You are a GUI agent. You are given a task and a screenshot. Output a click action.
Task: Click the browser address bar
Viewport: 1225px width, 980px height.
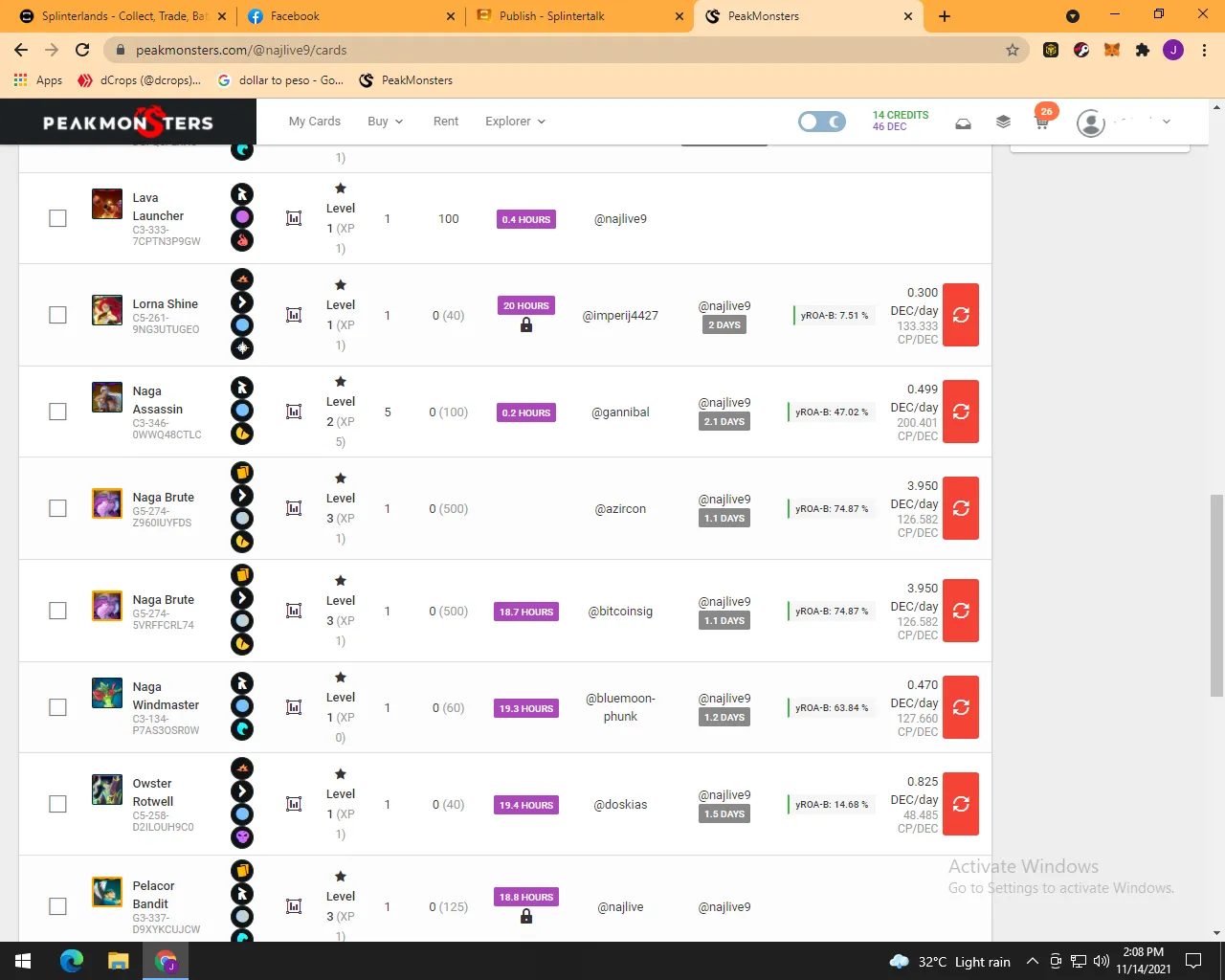565,50
